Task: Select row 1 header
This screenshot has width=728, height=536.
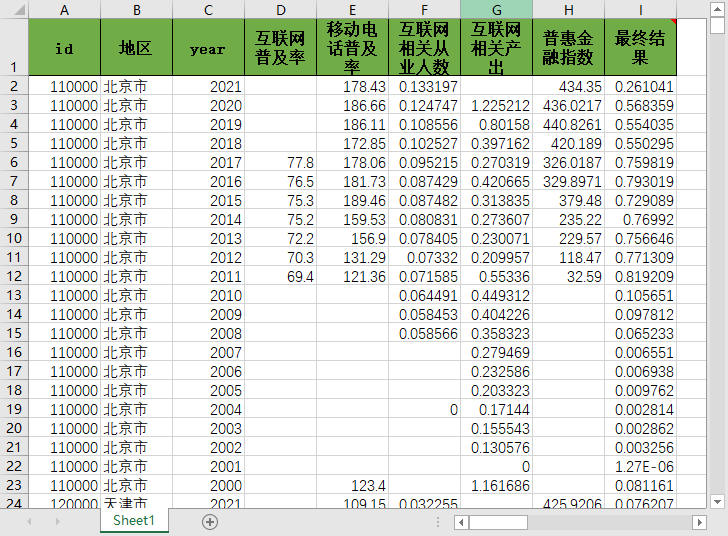Action: pyautogui.click(x=14, y=47)
